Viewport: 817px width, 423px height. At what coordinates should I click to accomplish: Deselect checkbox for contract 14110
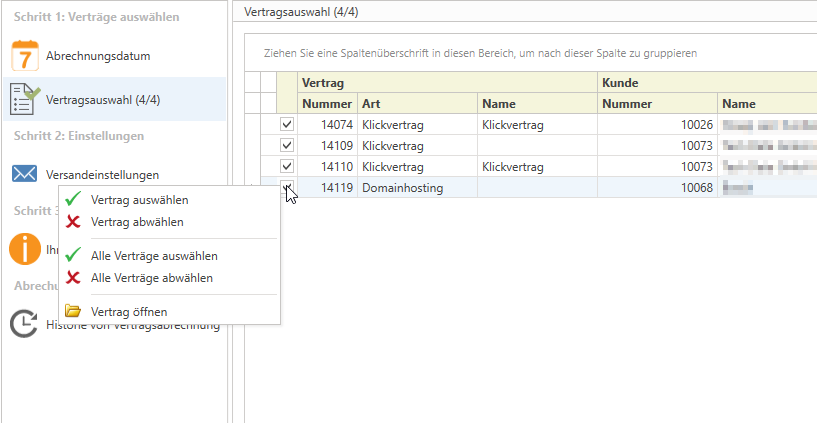pyautogui.click(x=287, y=167)
